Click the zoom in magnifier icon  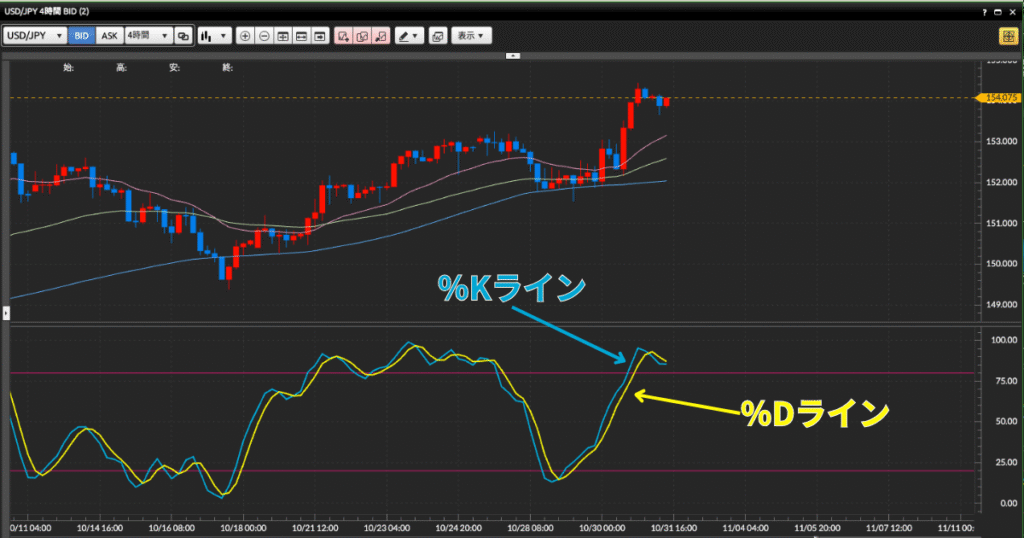(245, 36)
